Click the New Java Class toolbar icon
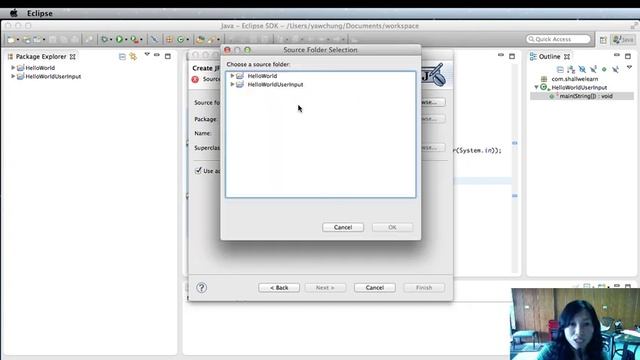The image size is (640, 360). [x=180, y=40]
